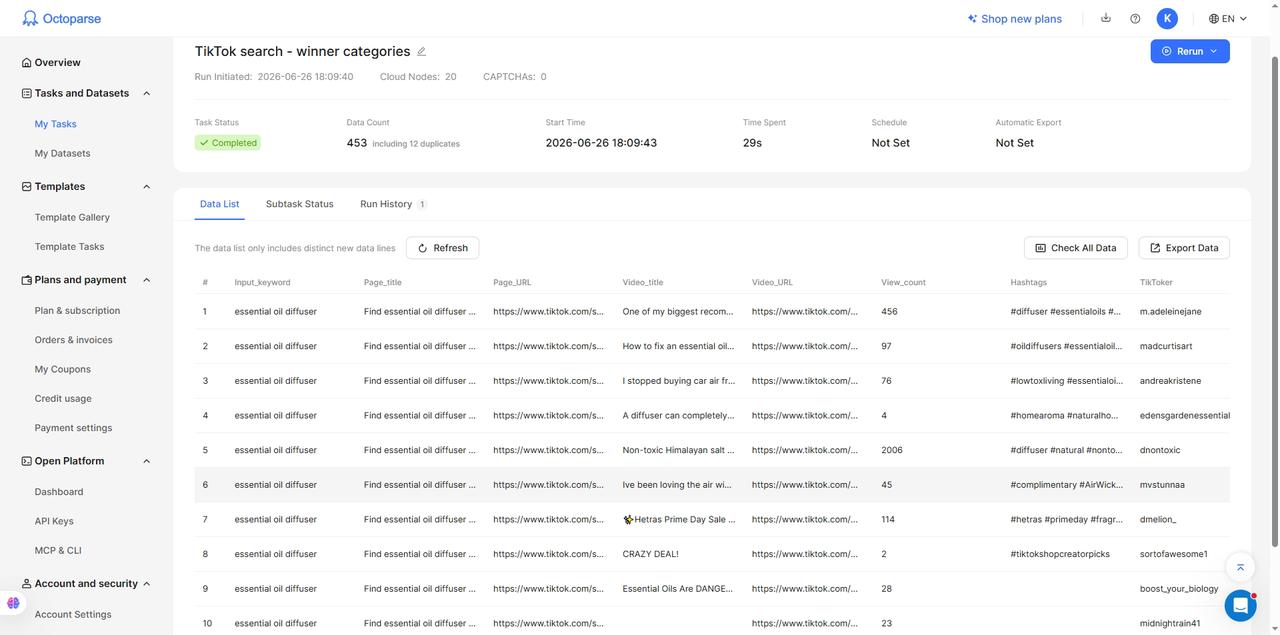
Task: Go to Overview in sidebar
Action: (57, 62)
